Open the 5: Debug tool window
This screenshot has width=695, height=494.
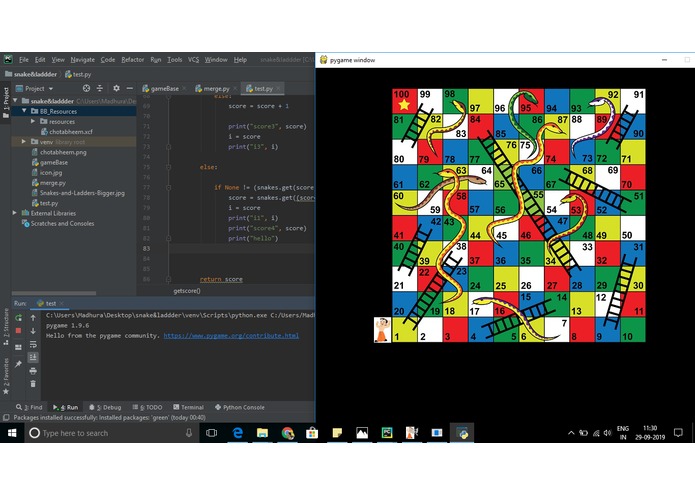[105, 407]
